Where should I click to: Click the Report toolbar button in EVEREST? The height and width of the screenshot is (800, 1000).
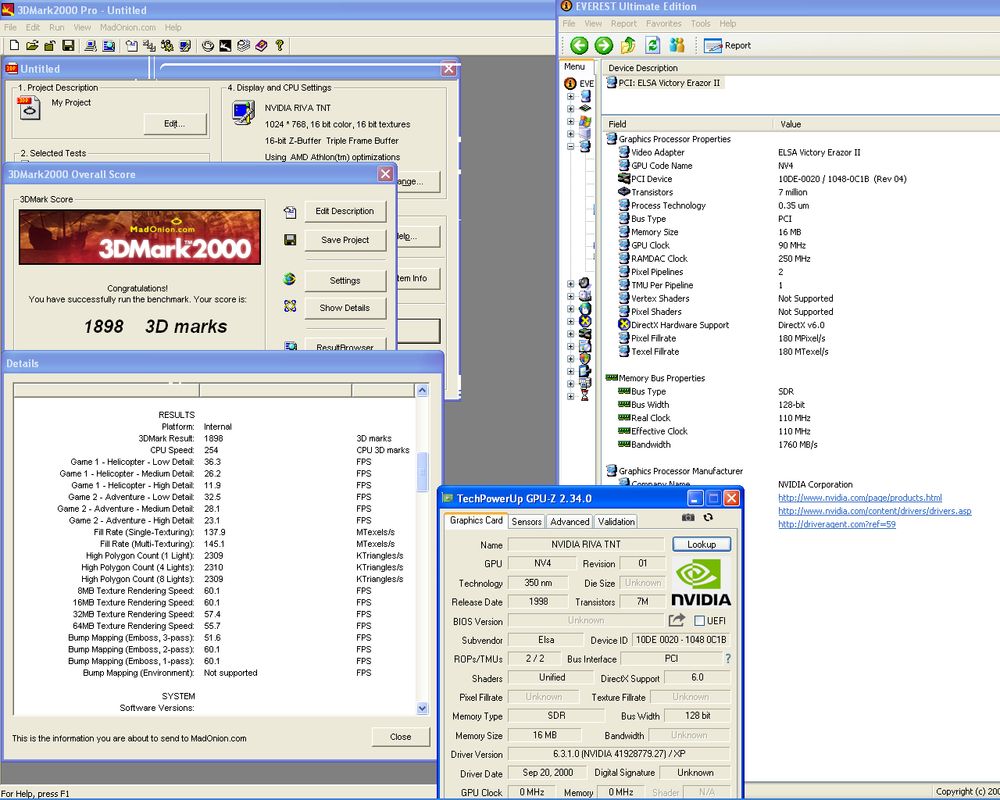(728, 45)
